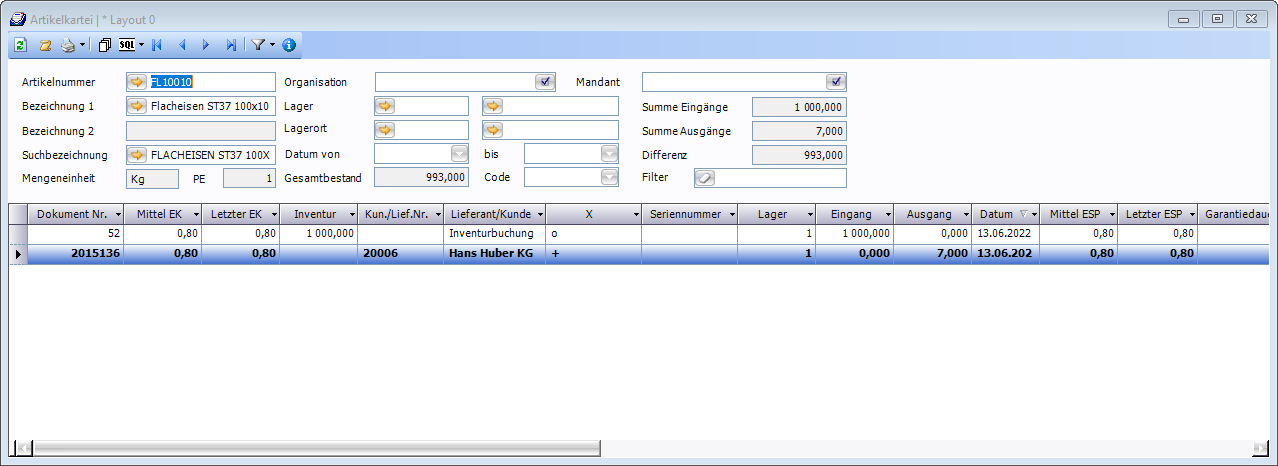Select the Inventurbuchung row
1278x466 pixels.
point(490,233)
